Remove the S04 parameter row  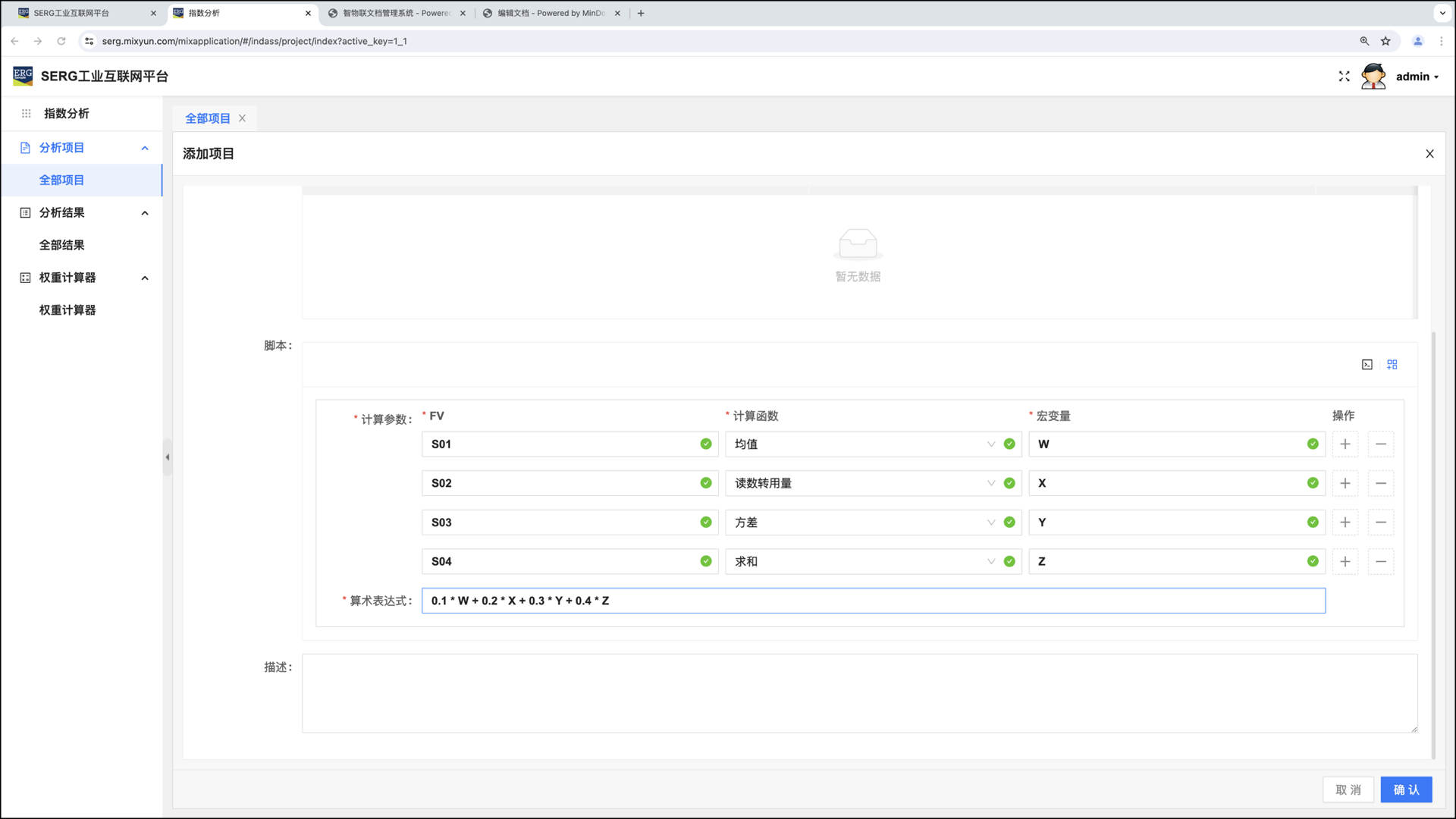click(x=1381, y=562)
